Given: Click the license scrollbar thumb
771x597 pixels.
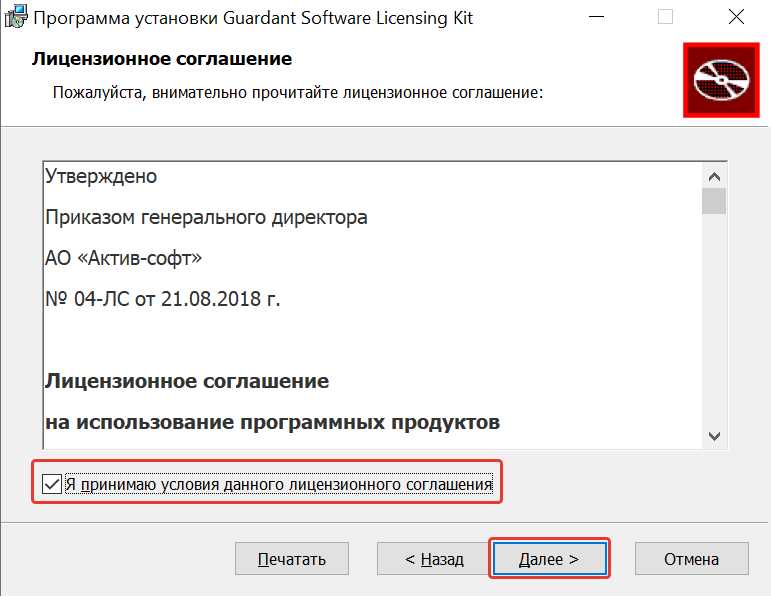Looking at the screenshot, I should tap(714, 201).
